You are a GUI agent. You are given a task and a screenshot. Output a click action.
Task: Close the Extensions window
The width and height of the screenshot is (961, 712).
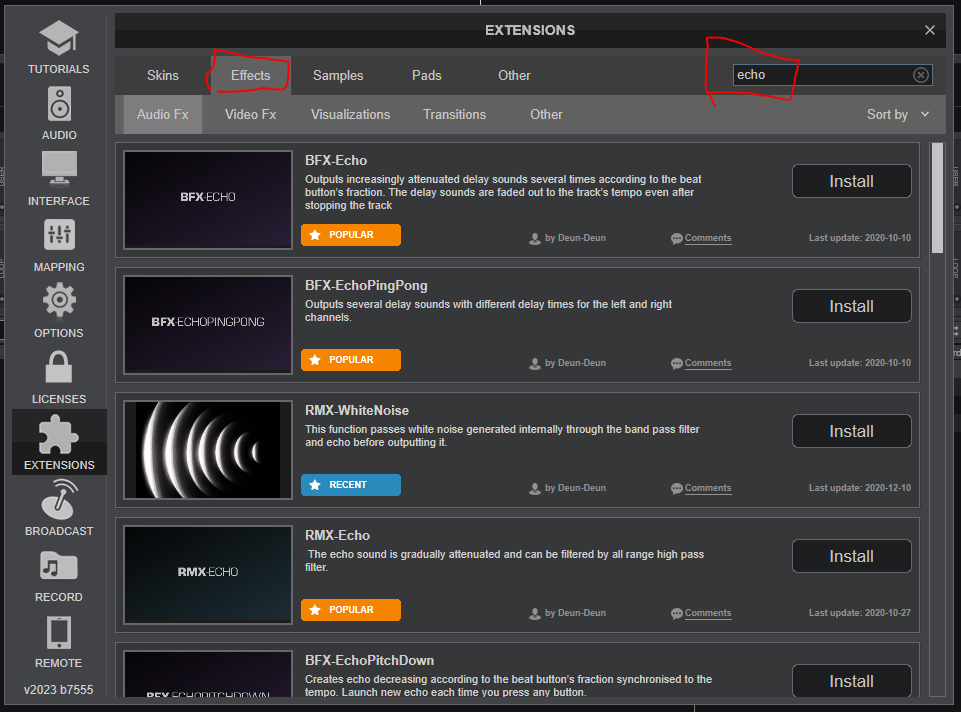tap(930, 30)
